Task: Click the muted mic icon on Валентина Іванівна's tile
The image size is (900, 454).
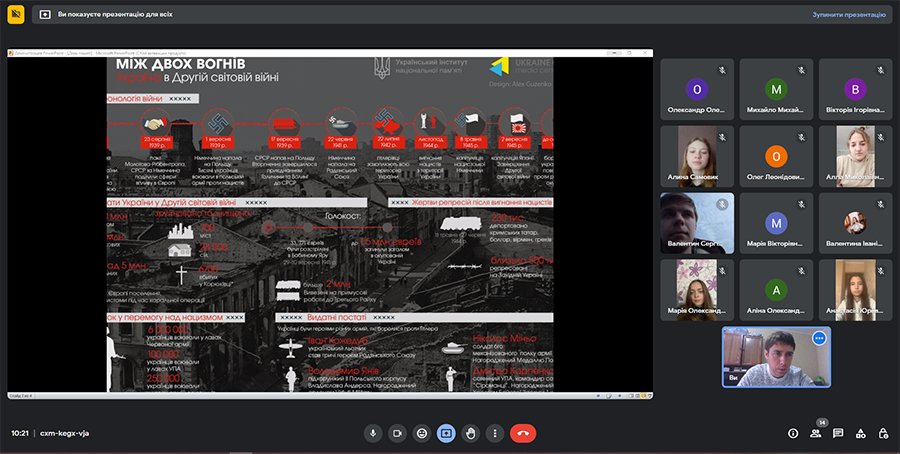Action: pos(880,204)
